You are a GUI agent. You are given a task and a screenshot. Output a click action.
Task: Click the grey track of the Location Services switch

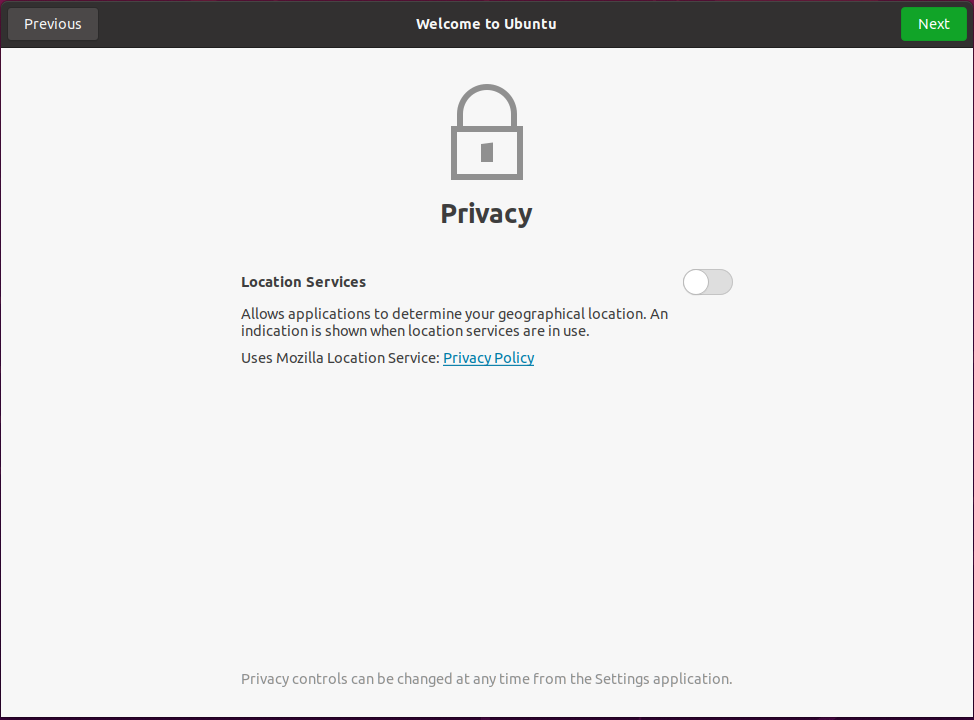coord(721,282)
